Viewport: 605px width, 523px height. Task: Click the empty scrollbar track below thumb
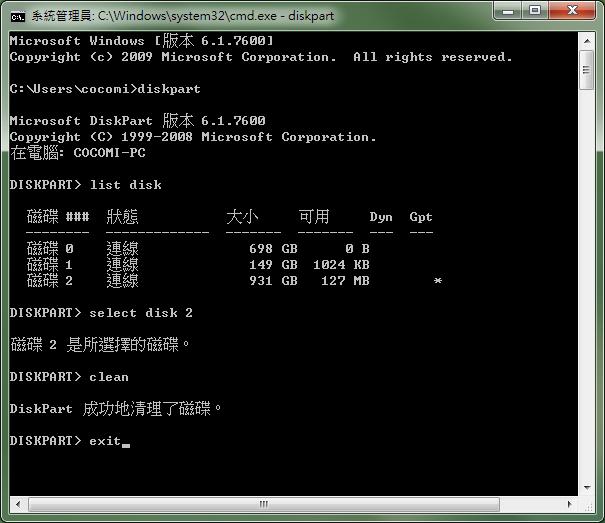[x=587, y=300]
